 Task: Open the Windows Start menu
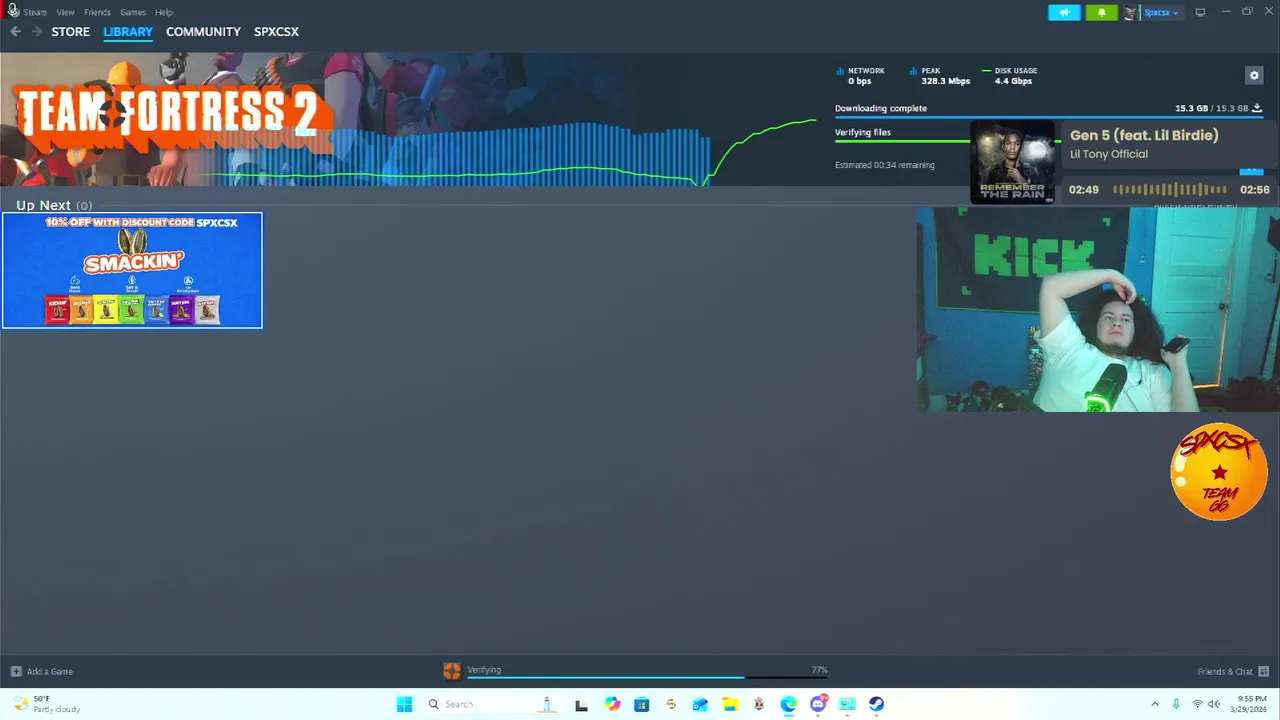404,704
